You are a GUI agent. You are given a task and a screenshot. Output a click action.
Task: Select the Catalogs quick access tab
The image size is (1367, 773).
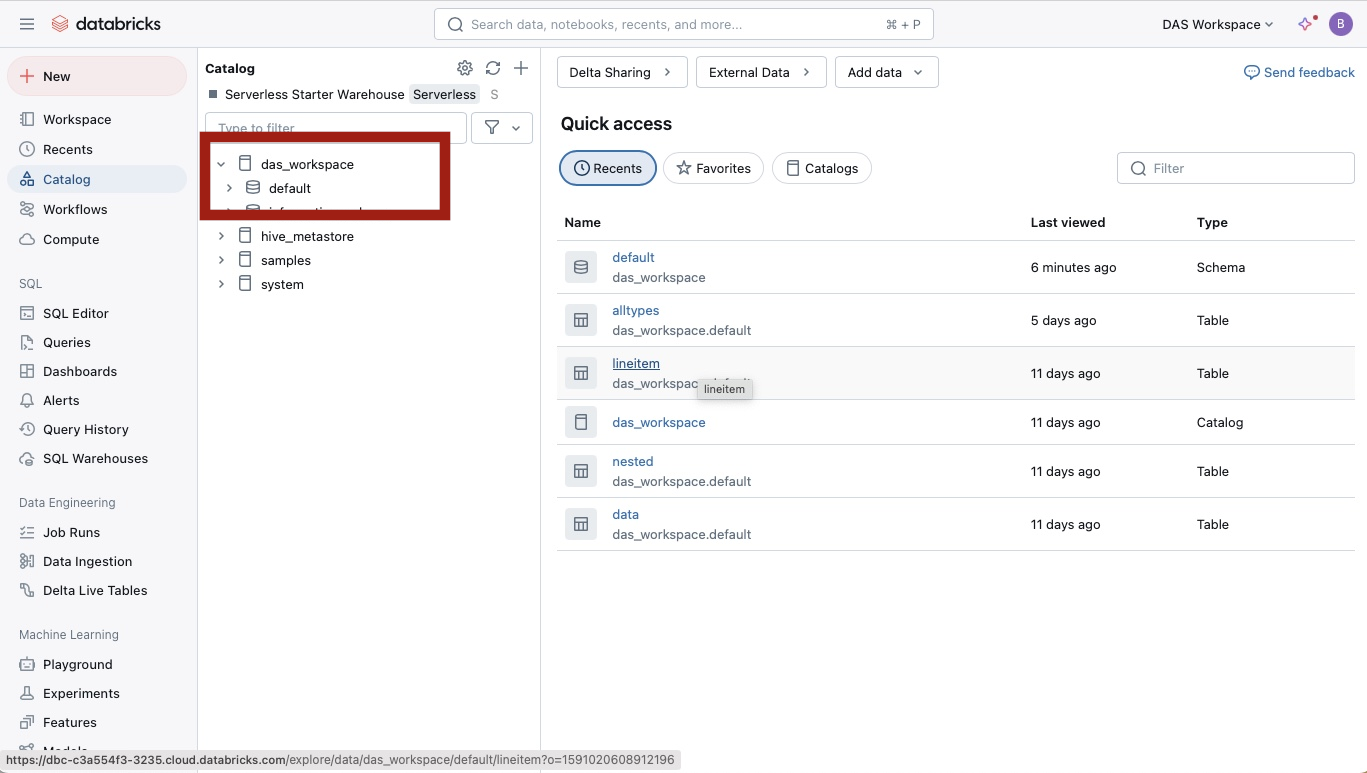point(822,168)
